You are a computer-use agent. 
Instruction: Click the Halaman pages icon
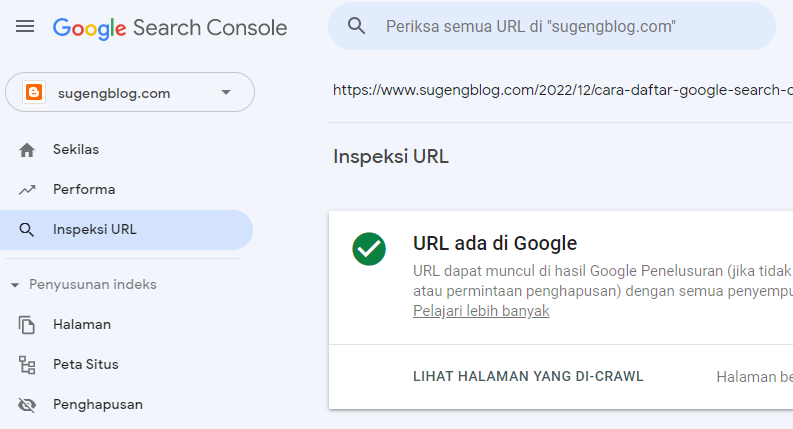coord(27,325)
